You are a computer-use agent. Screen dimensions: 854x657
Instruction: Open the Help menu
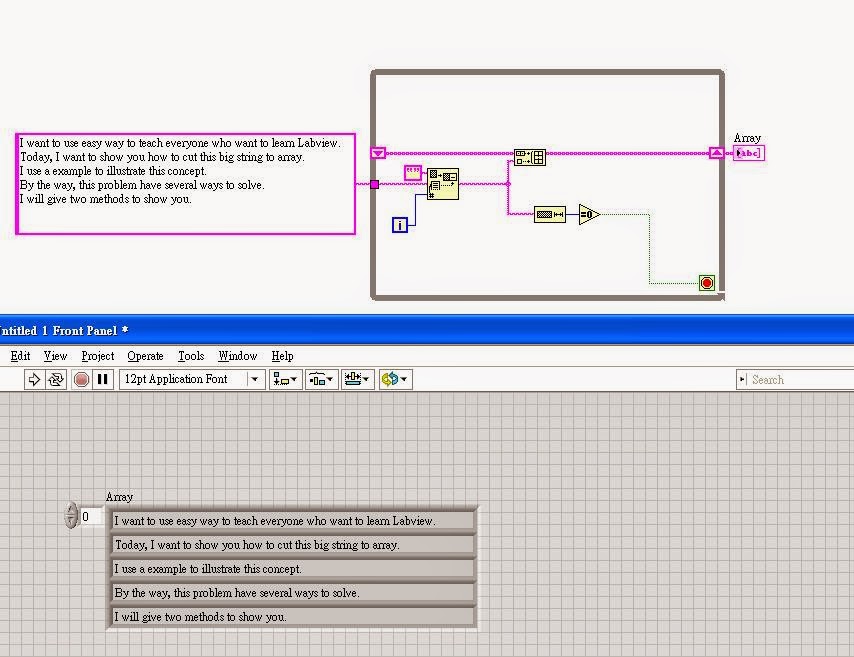click(282, 356)
